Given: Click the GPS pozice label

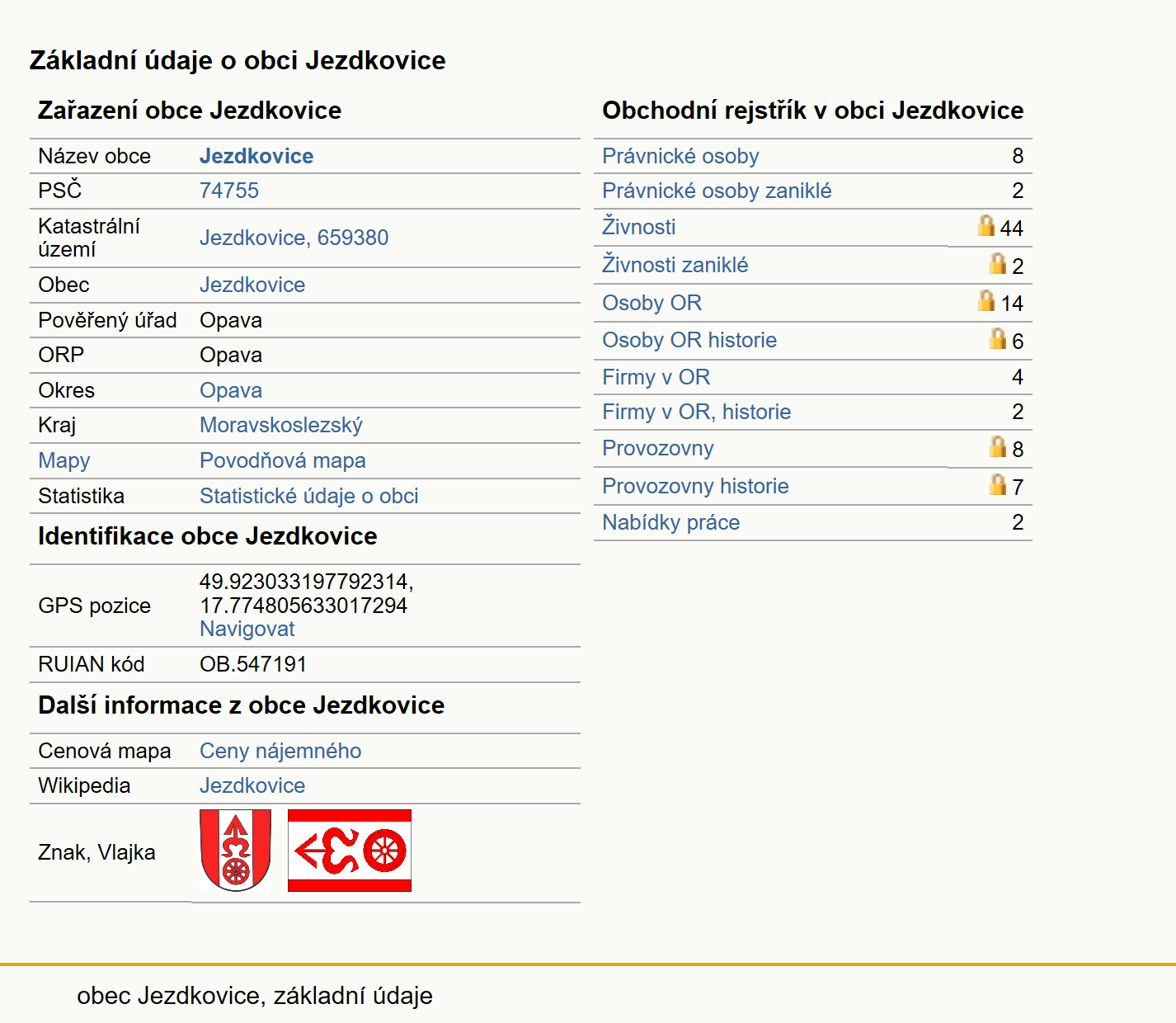Looking at the screenshot, I should pos(95,606).
